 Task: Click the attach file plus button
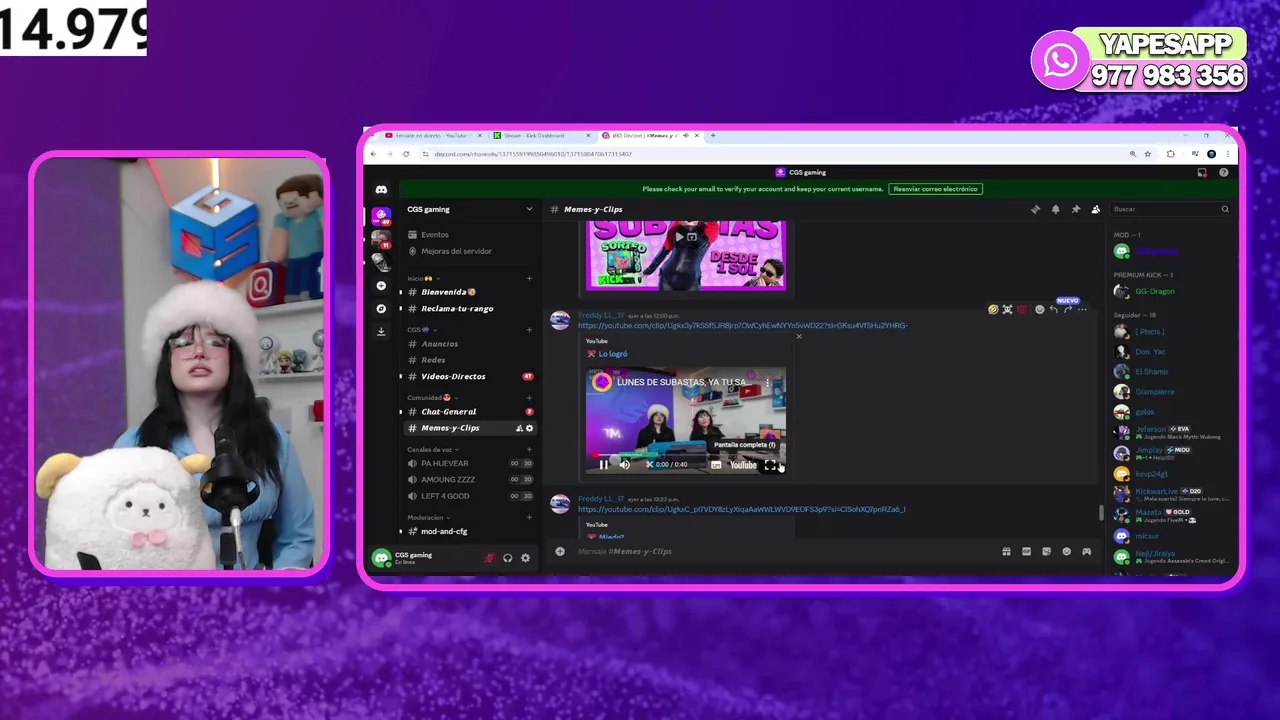pyautogui.click(x=560, y=551)
